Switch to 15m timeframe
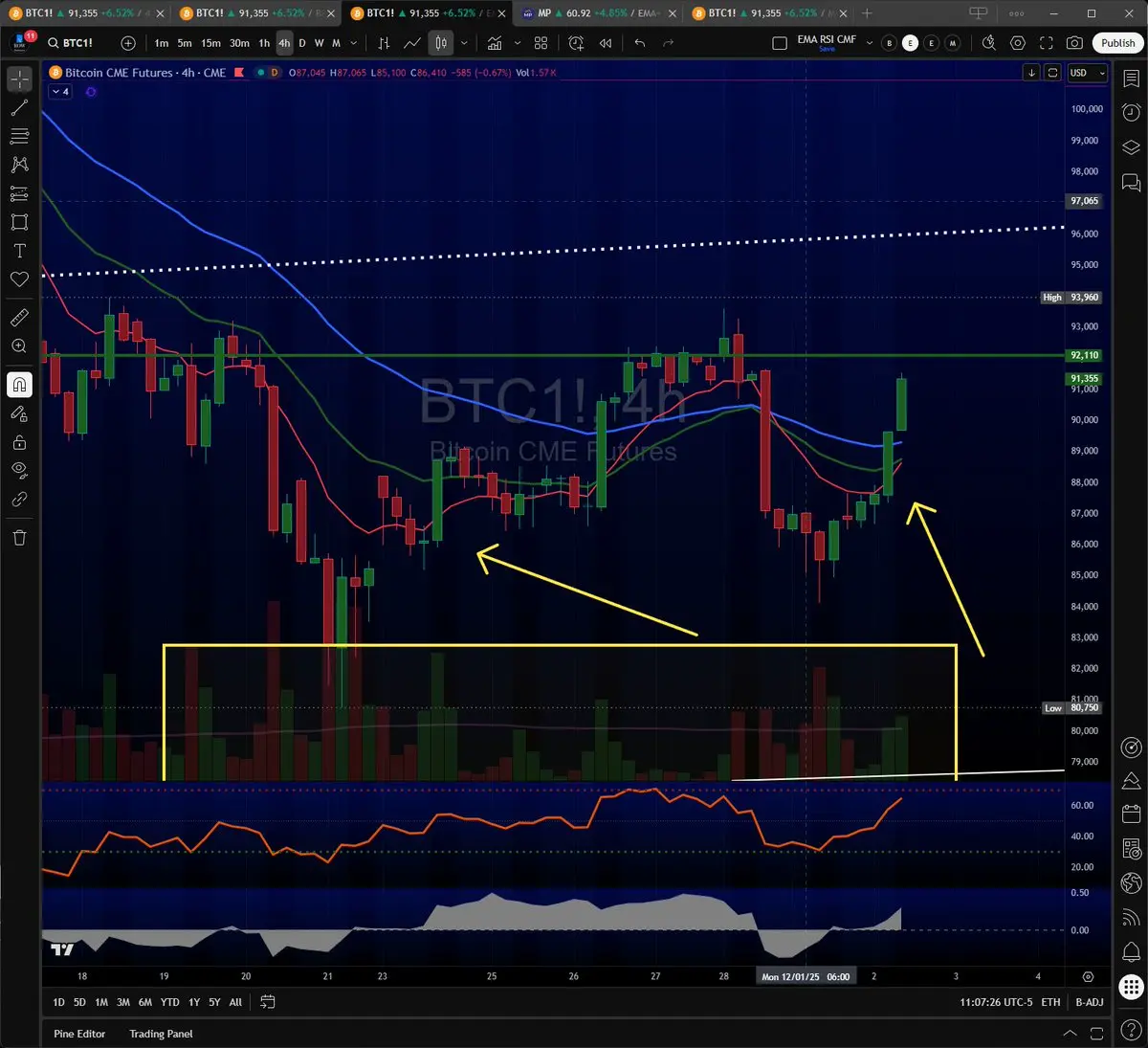Screen dimensions: 1148x1048 210,43
